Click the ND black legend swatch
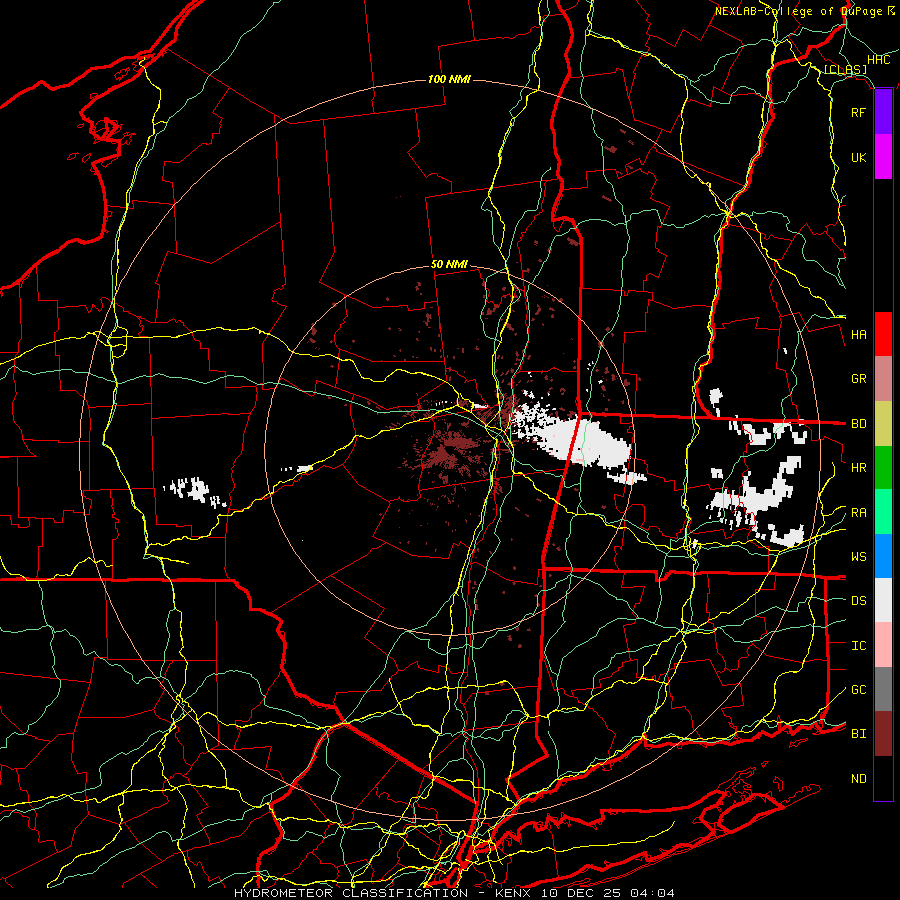This screenshot has height=900, width=900. (883, 778)
